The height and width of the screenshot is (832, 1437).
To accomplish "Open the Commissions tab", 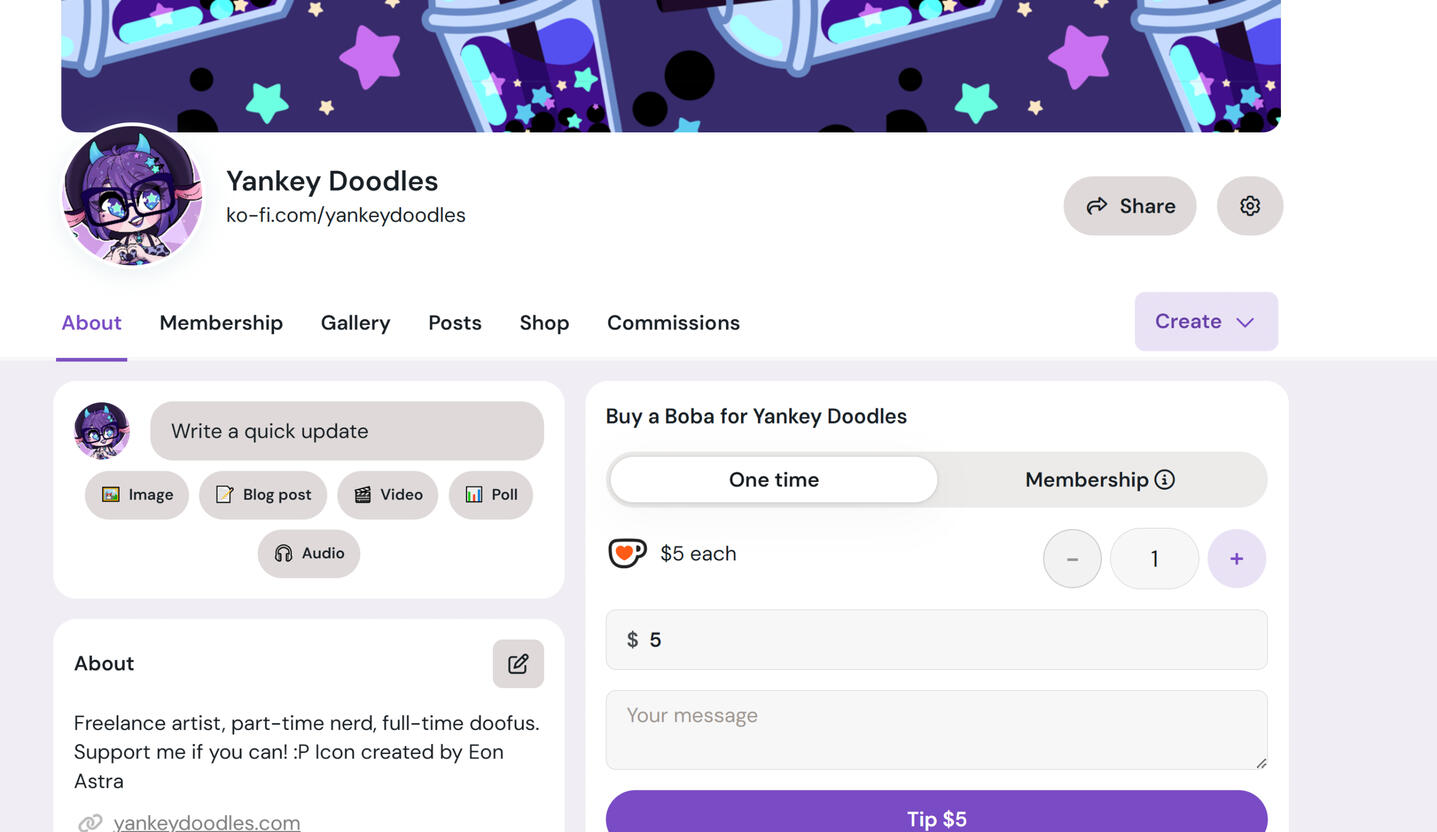I will coord(673,322).
